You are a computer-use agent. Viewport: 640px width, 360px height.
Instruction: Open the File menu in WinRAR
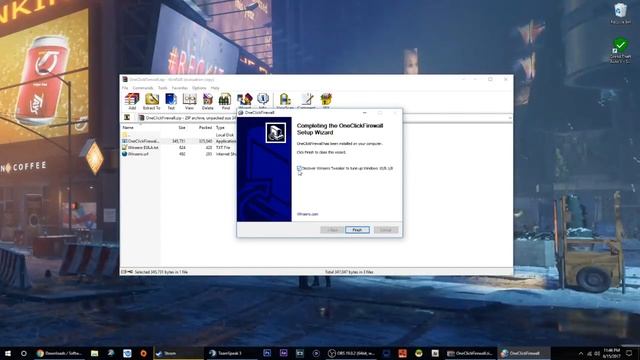[125, 88]
